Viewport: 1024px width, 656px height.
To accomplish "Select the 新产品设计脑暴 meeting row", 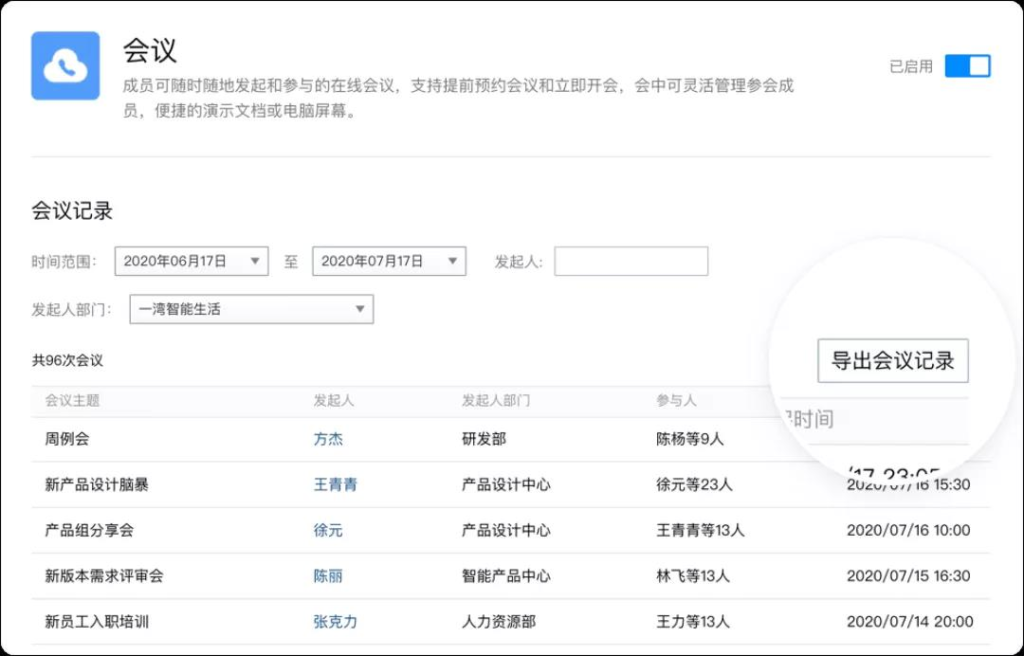I will point(97,485).
